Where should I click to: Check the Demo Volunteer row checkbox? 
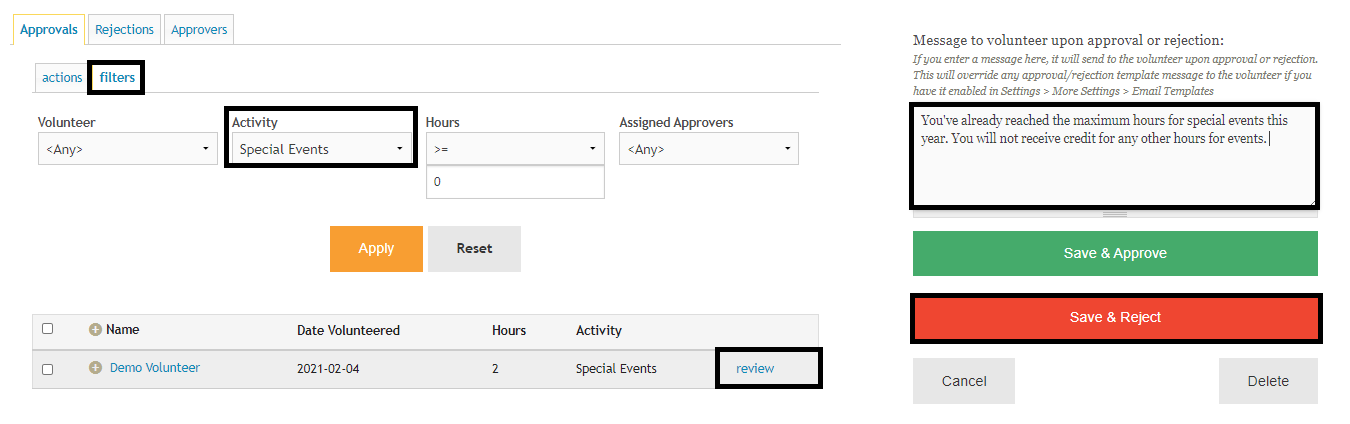point(47,369)
